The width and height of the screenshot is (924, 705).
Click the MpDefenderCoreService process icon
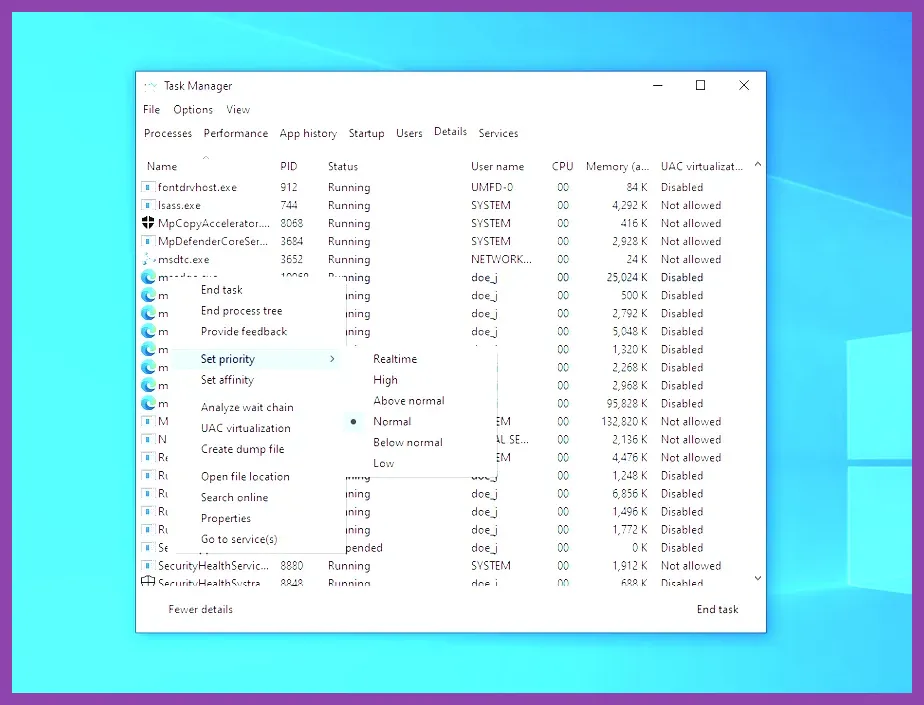(148, 241)
